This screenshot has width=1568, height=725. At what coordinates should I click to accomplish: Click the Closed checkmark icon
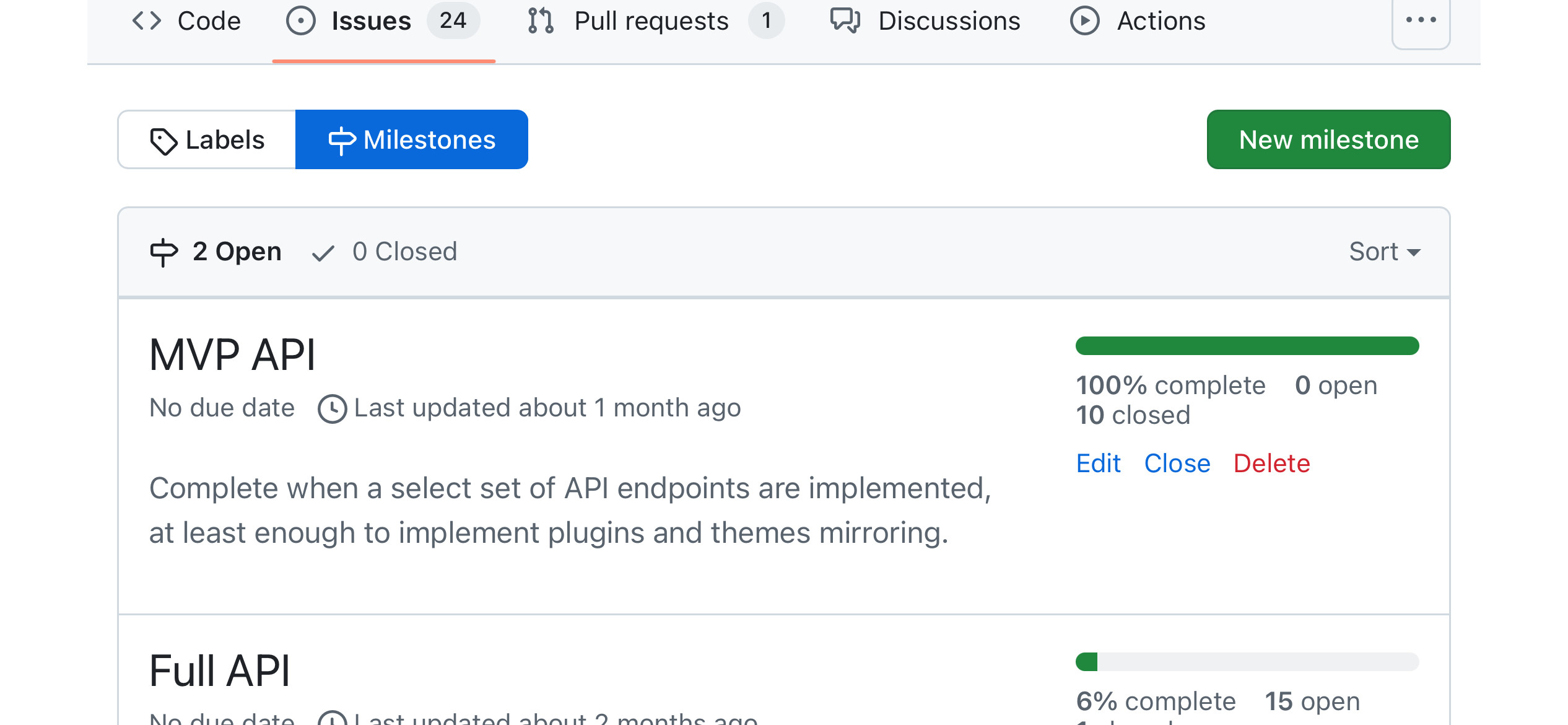[x=323, y=253]
